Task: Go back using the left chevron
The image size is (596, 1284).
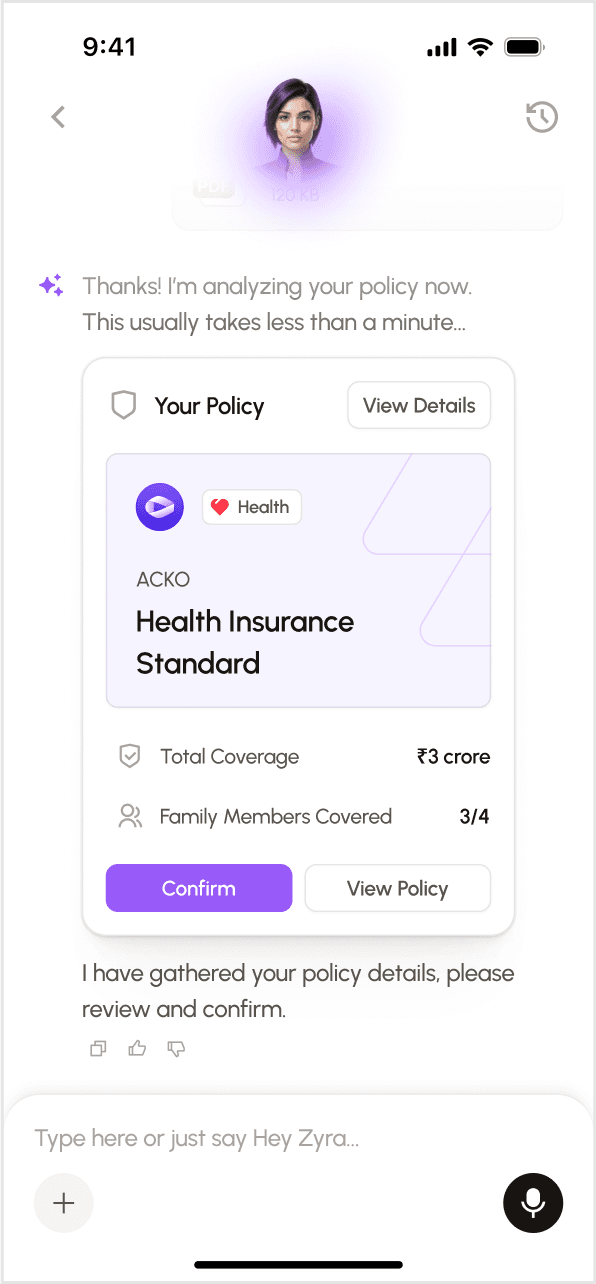Action: (57, 117)
